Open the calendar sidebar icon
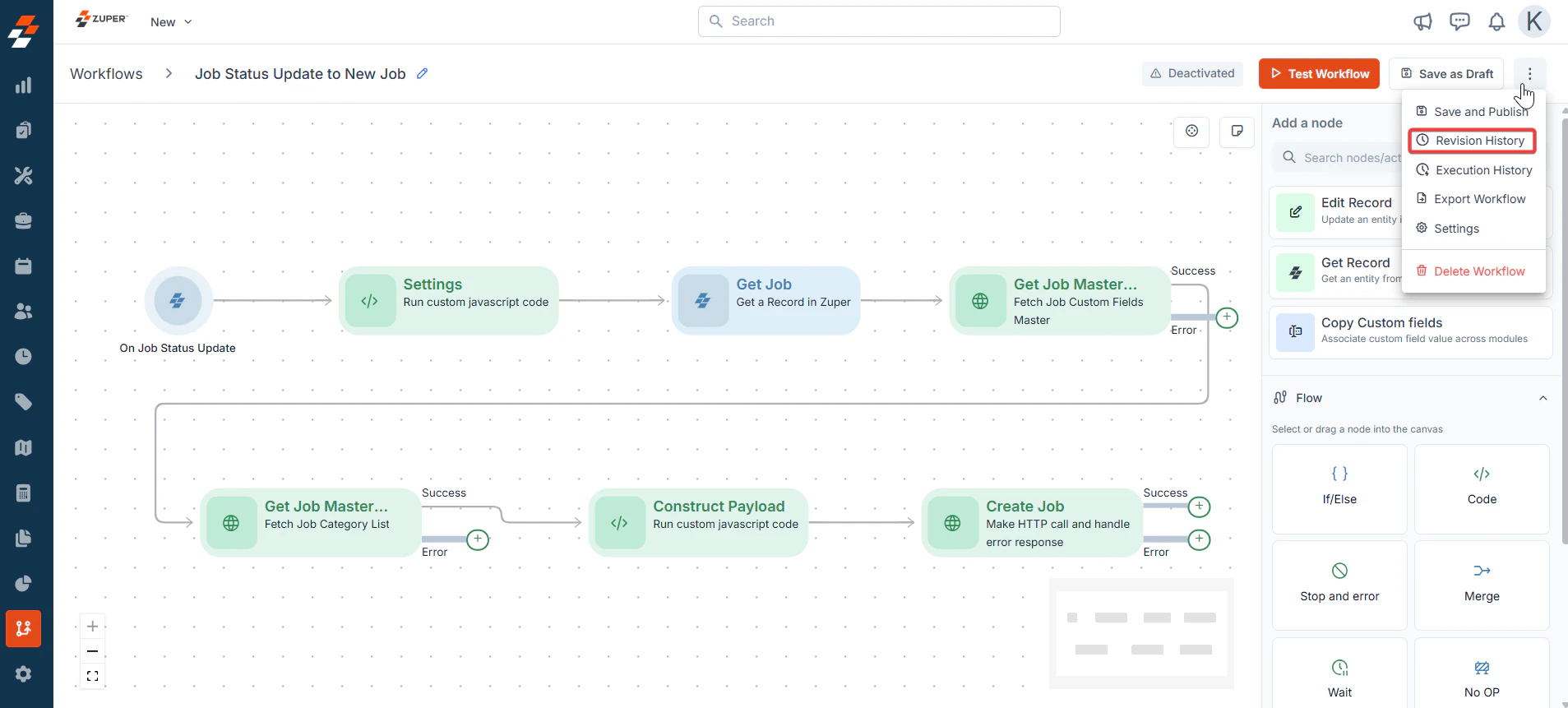 coord(24,266)
